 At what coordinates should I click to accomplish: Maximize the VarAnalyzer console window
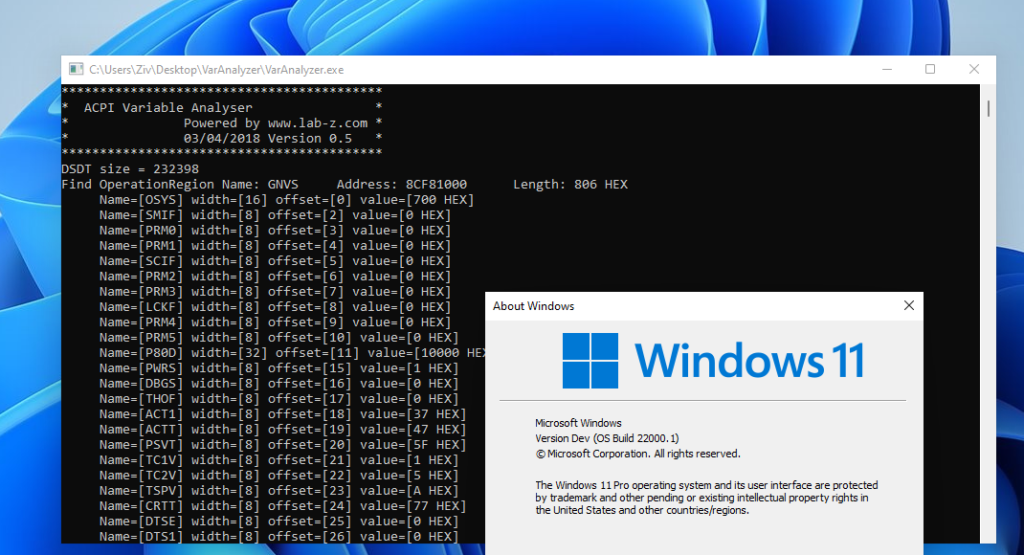pyautogui.click(x=930, y=69)
